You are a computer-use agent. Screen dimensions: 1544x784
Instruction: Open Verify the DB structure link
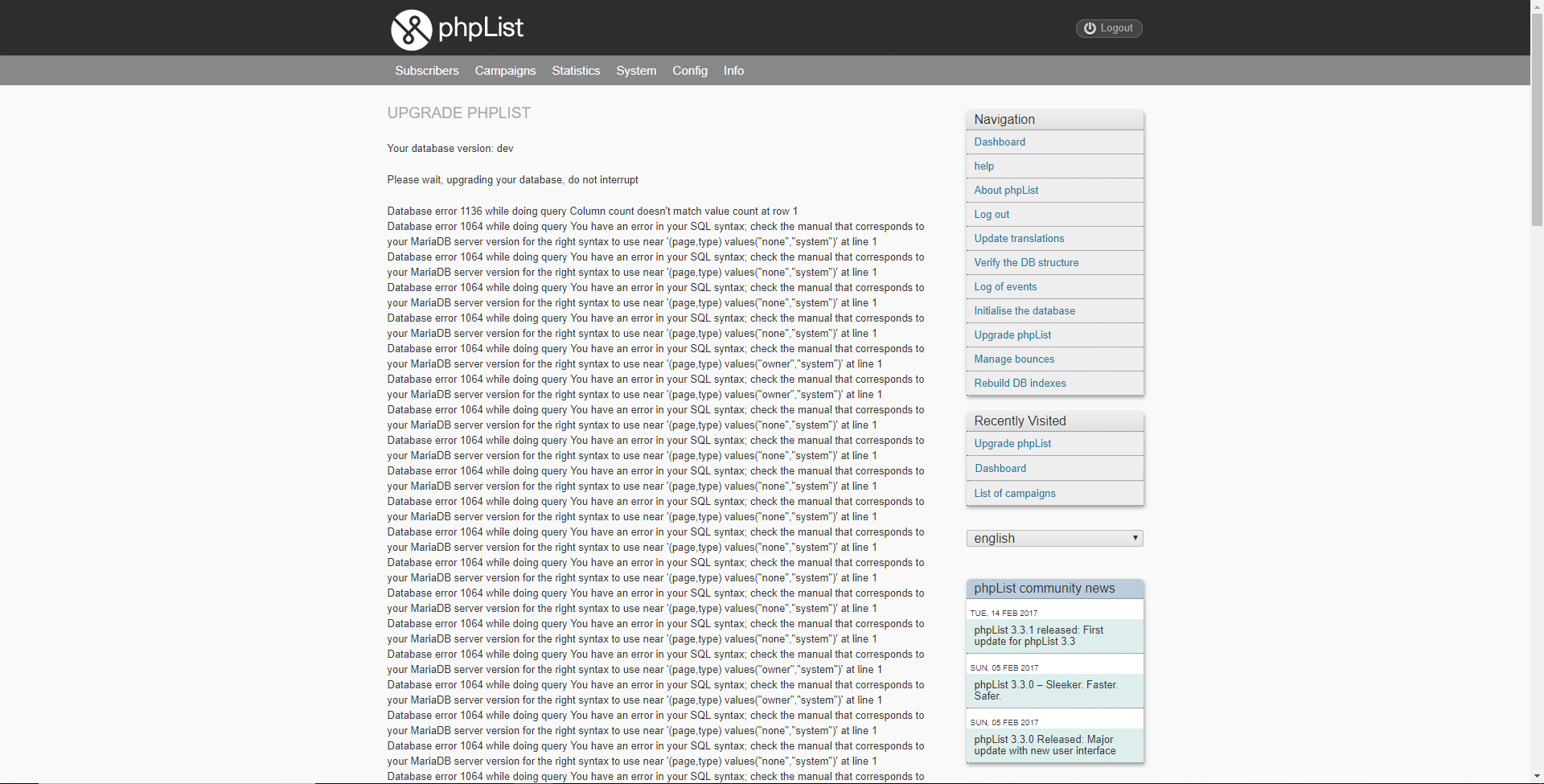coord(1026,263)
